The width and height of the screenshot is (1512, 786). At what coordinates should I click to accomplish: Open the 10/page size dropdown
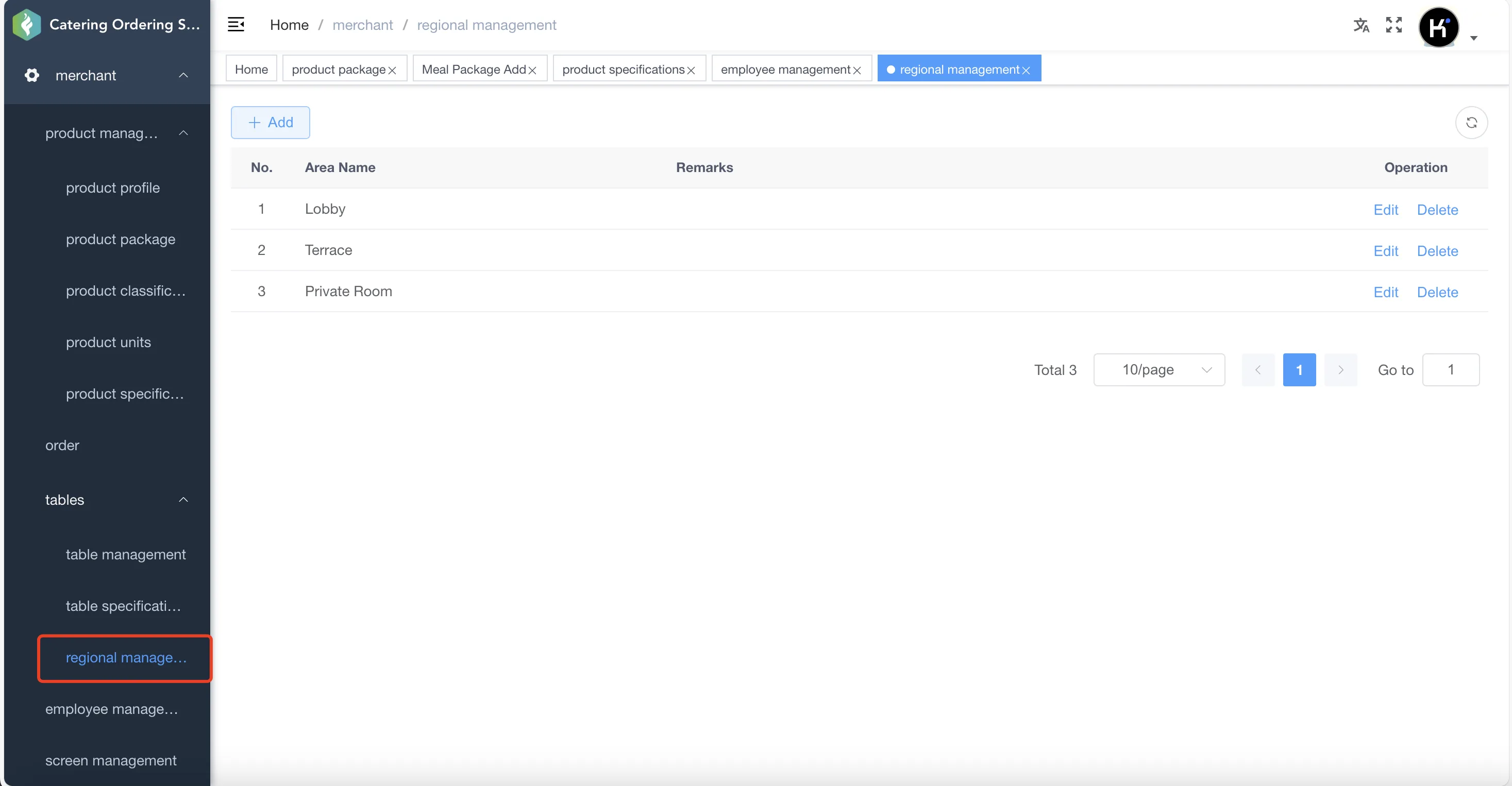(1158, 369)
